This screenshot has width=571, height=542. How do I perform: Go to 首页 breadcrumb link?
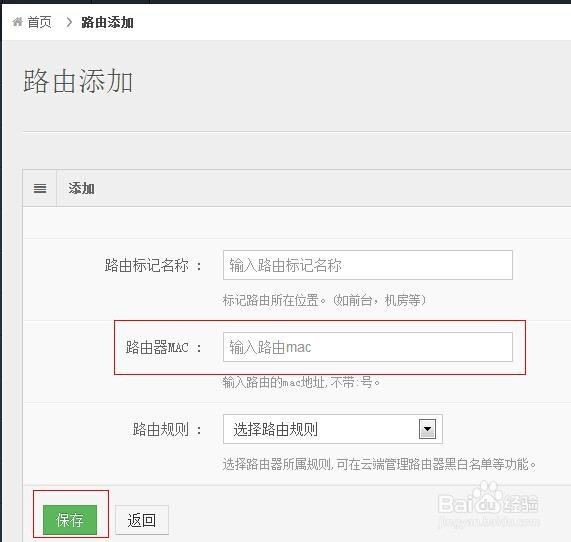click(39, 22)
